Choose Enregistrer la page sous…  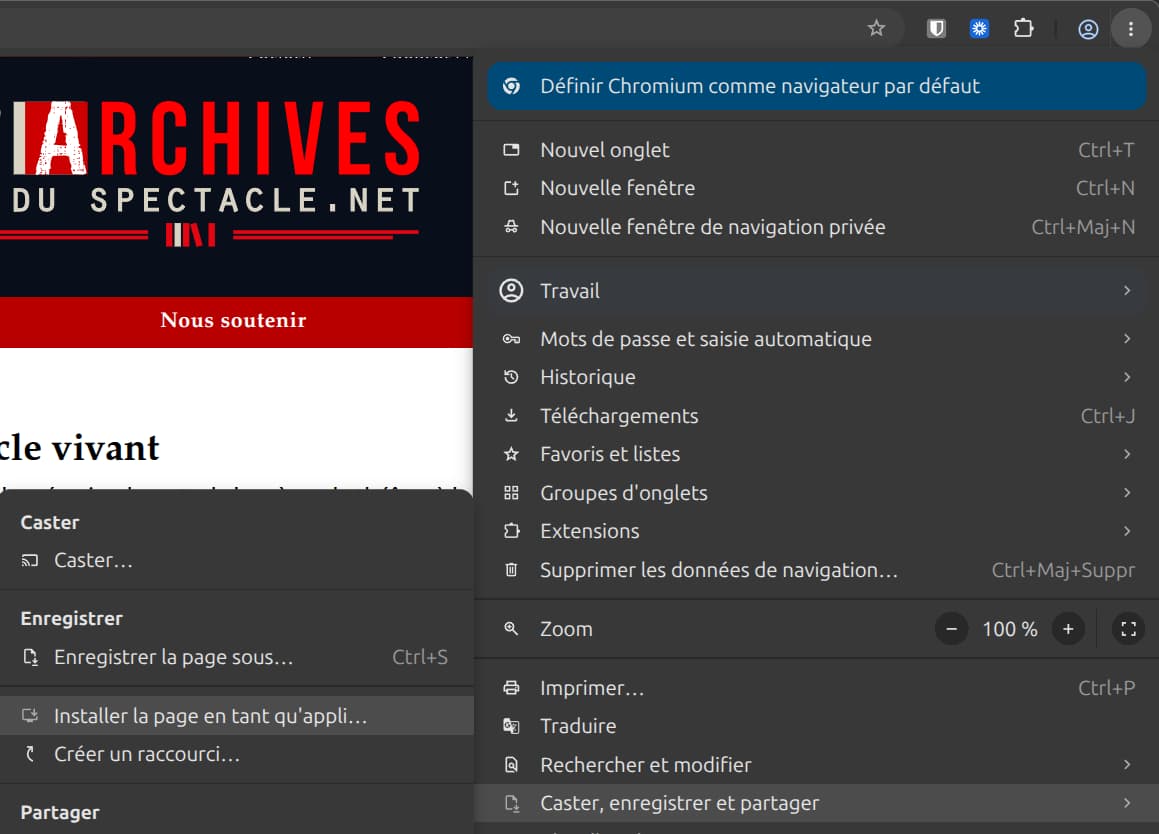click(237, 657)
